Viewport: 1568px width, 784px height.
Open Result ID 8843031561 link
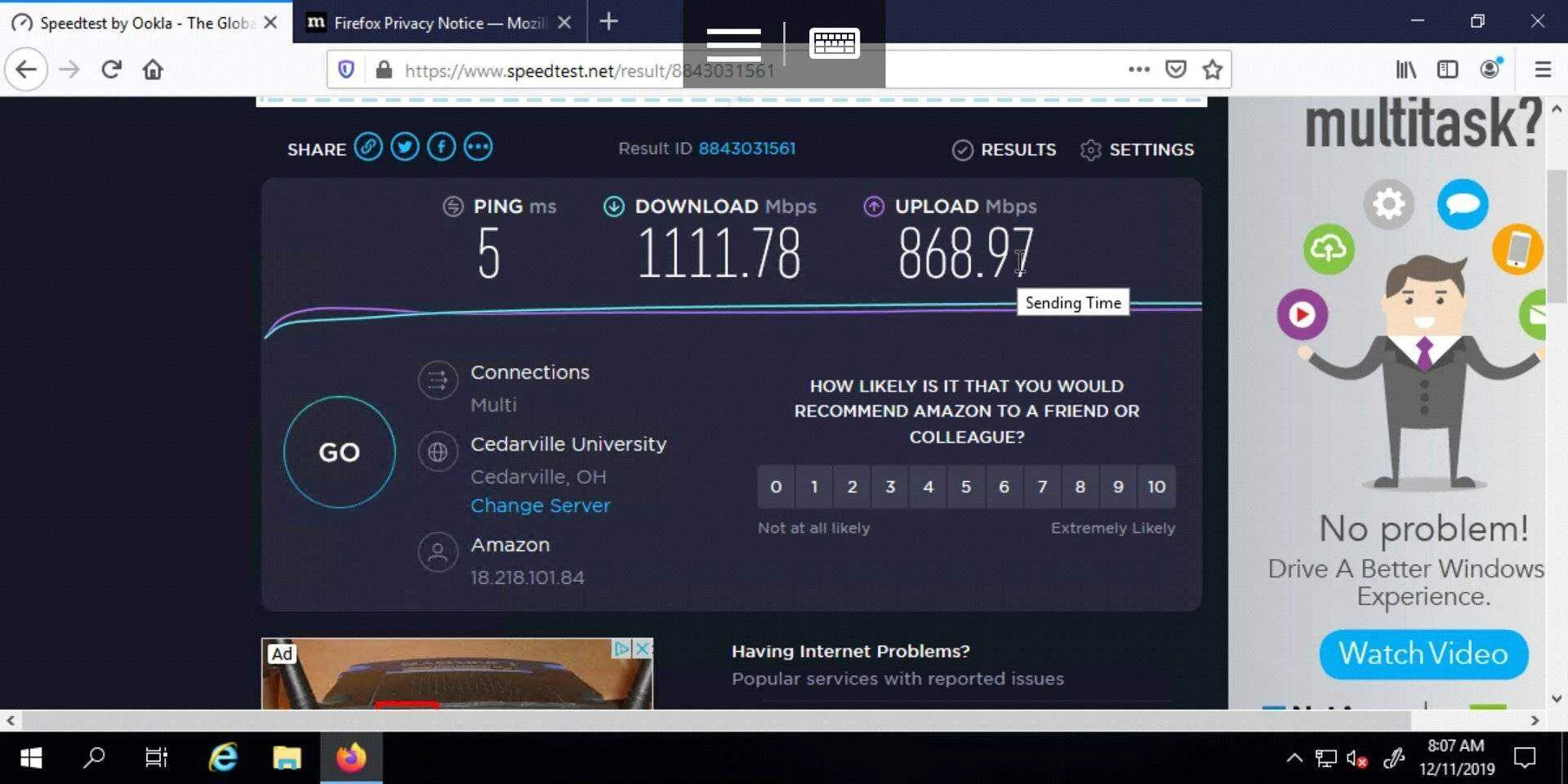746,149
